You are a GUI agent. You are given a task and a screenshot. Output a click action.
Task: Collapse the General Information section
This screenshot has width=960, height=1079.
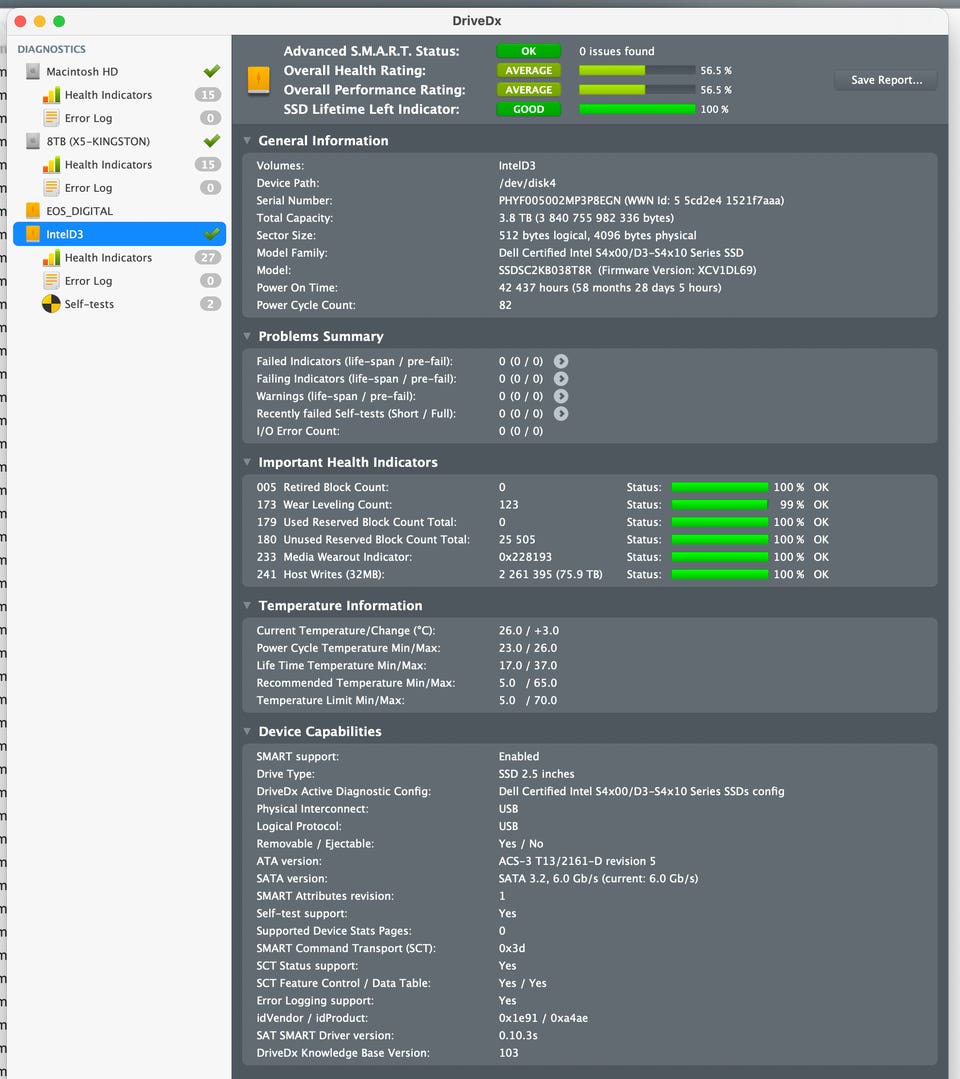click(x=247, y=140)
